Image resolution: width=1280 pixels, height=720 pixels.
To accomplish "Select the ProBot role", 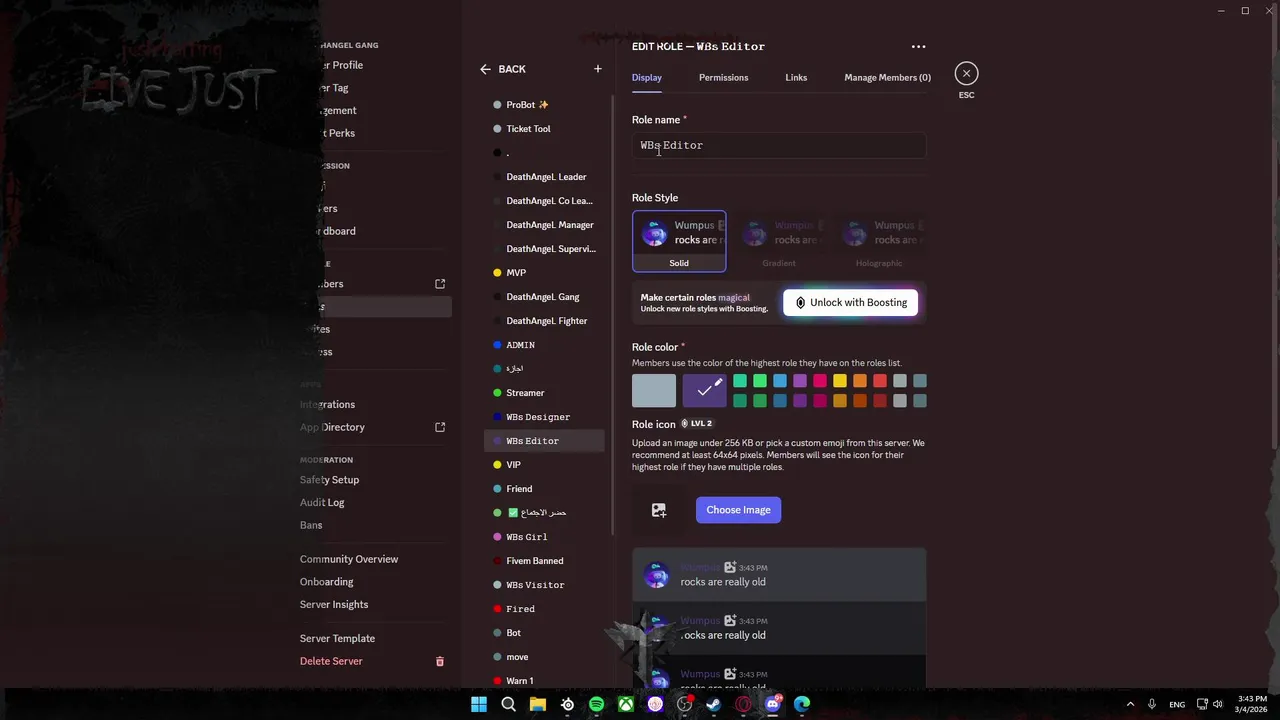I will click(x=544, y=105).
